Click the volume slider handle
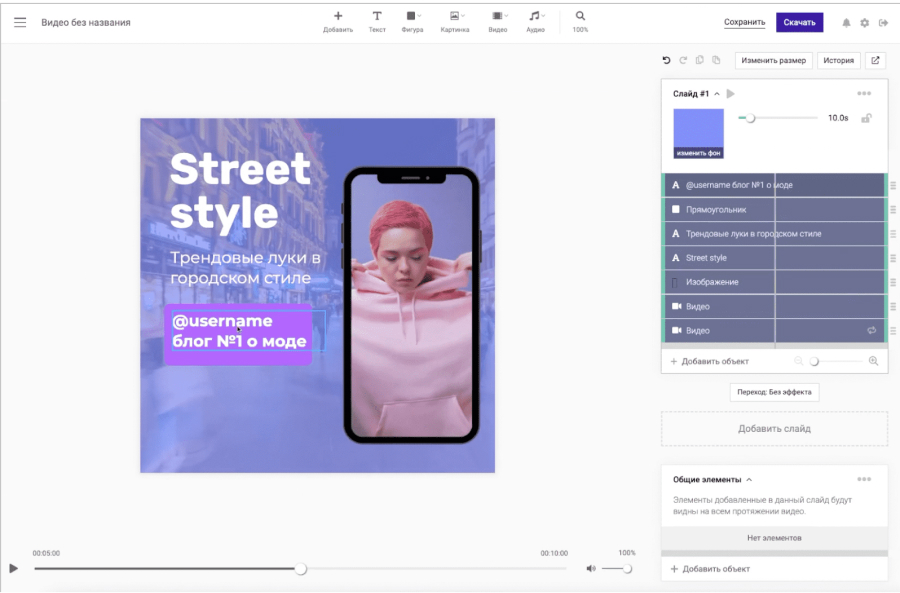 (x=627, y=568)
